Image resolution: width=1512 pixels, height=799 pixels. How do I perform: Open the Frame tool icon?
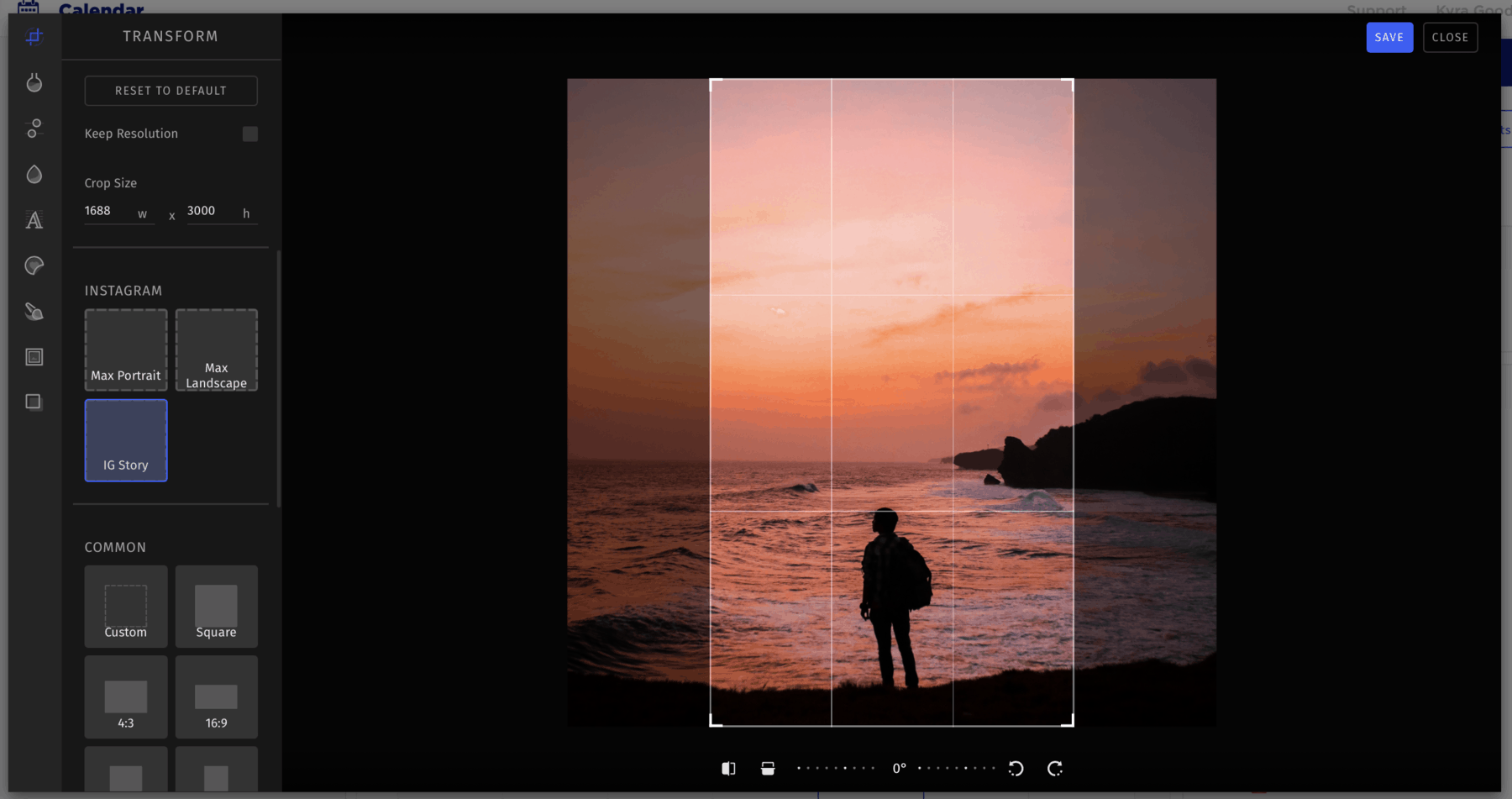tap(34, 357)
